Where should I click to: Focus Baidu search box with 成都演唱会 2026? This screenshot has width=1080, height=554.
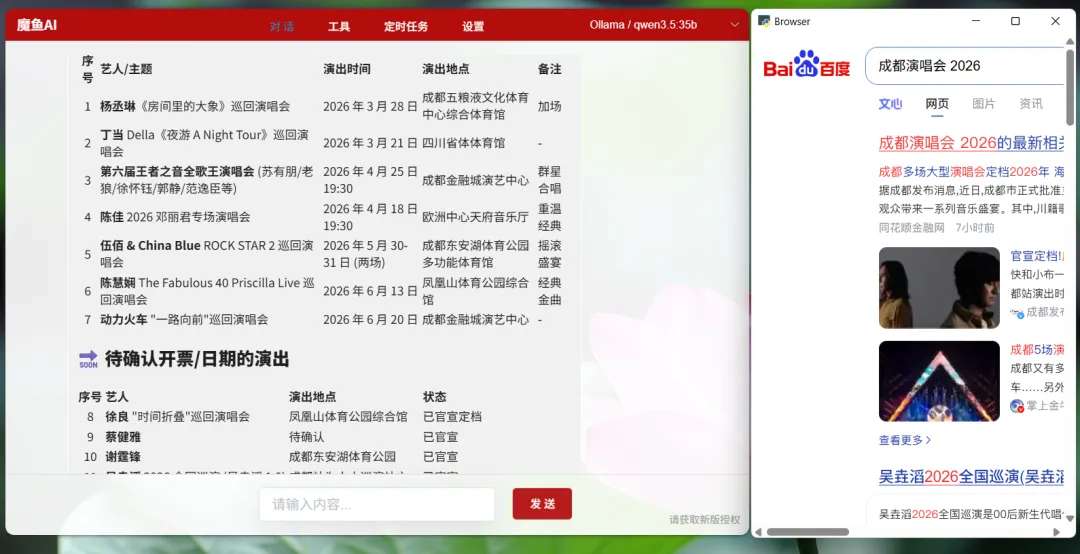966,66
